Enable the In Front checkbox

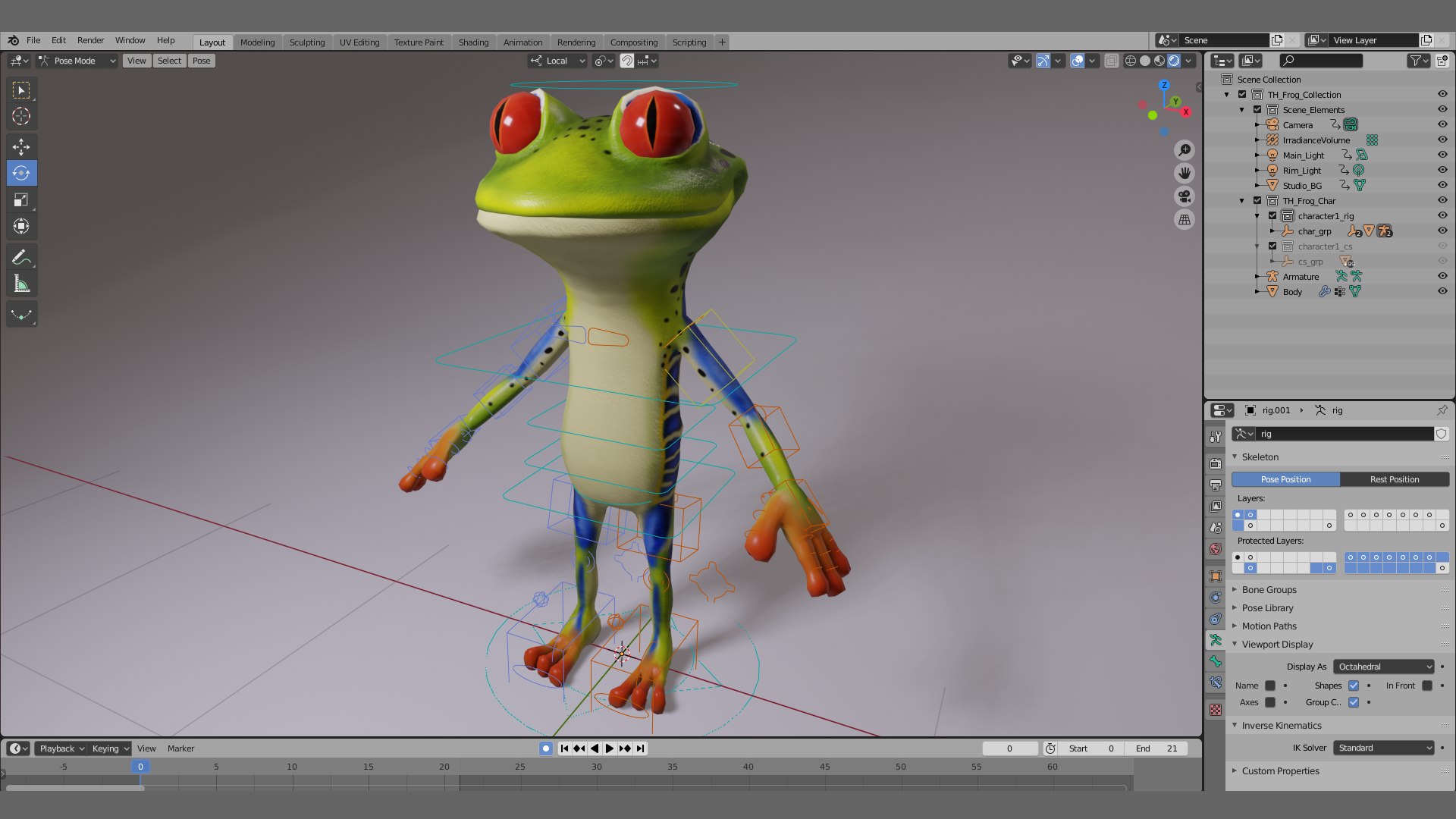(x=1427, y=686)
